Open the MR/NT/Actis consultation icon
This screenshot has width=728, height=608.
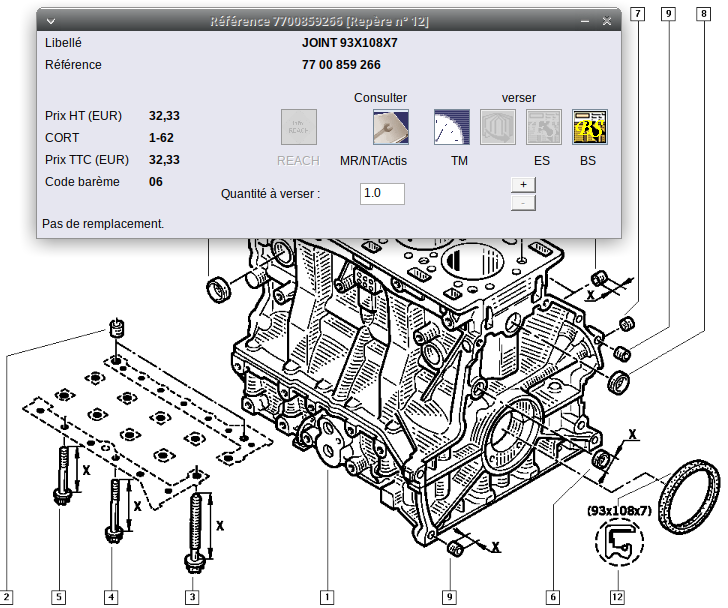(x=390, y=128)
